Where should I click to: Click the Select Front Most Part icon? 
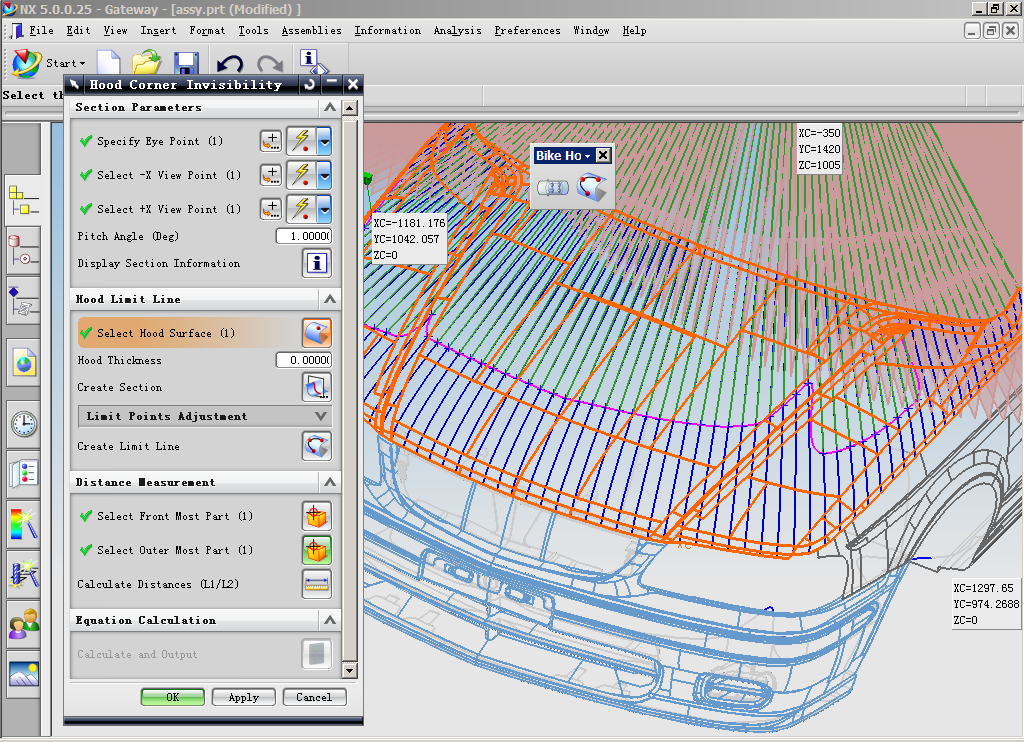(317, 516)
